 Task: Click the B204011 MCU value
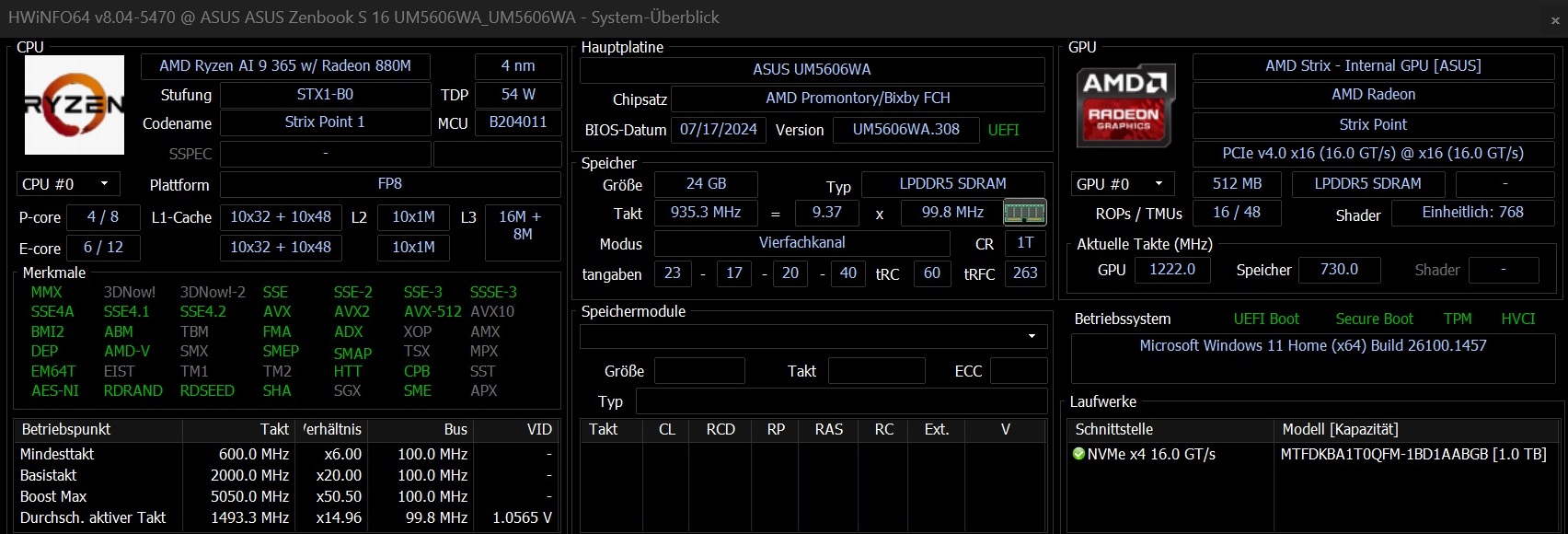click(x=518, y=122)
